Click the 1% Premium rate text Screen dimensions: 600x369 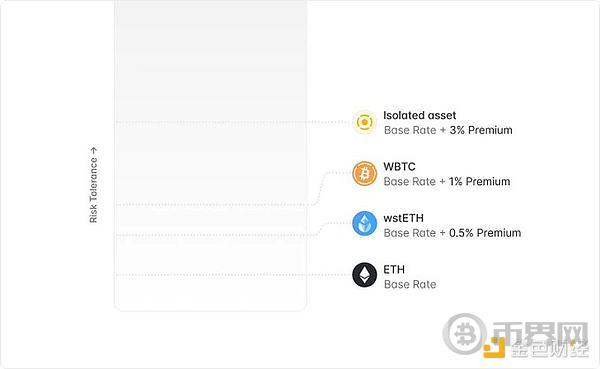tap(479, 181)
